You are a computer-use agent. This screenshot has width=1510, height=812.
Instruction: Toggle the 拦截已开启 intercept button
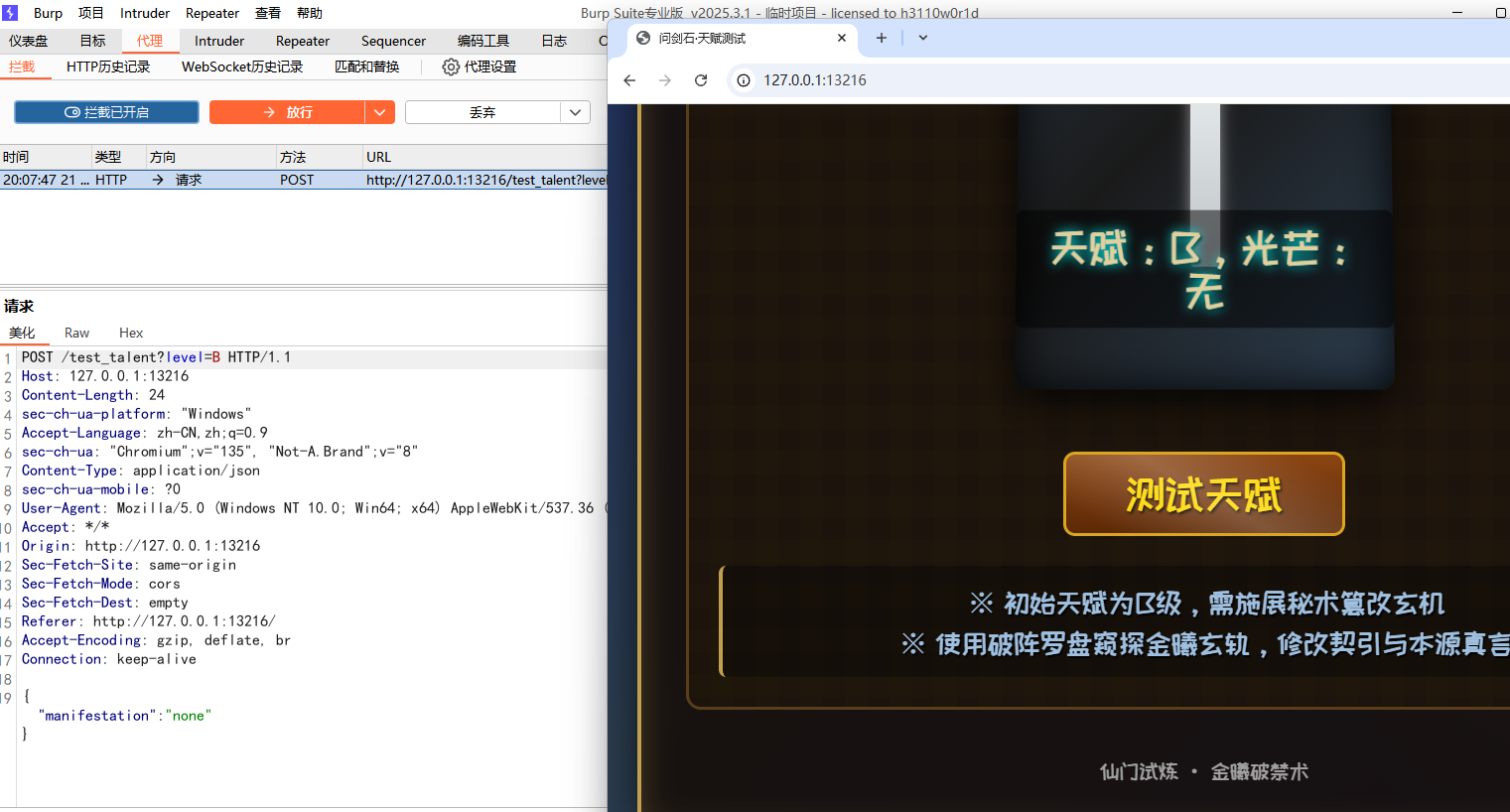click(106, 112)
